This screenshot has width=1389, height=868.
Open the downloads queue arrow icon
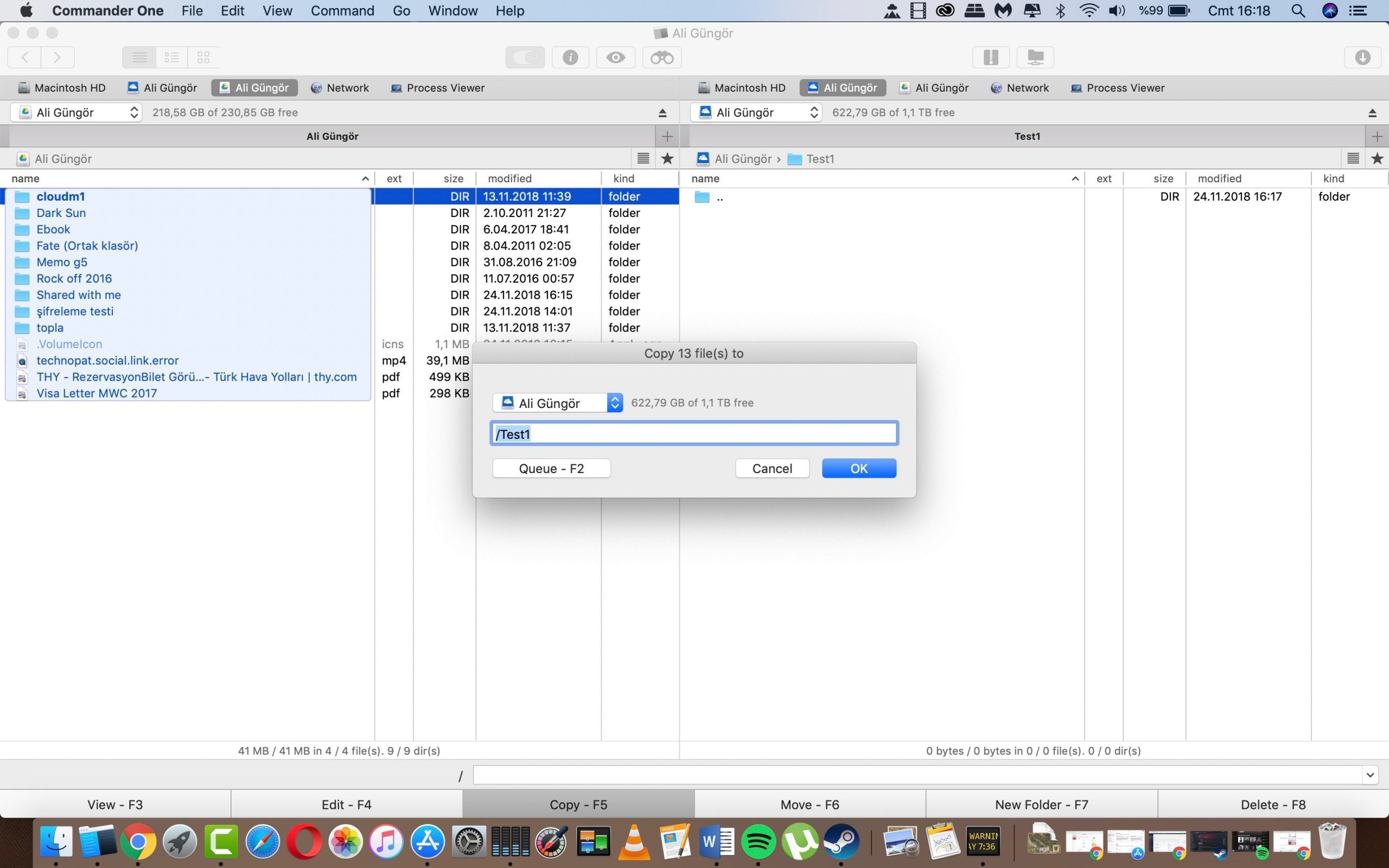tap(1362, 58)
